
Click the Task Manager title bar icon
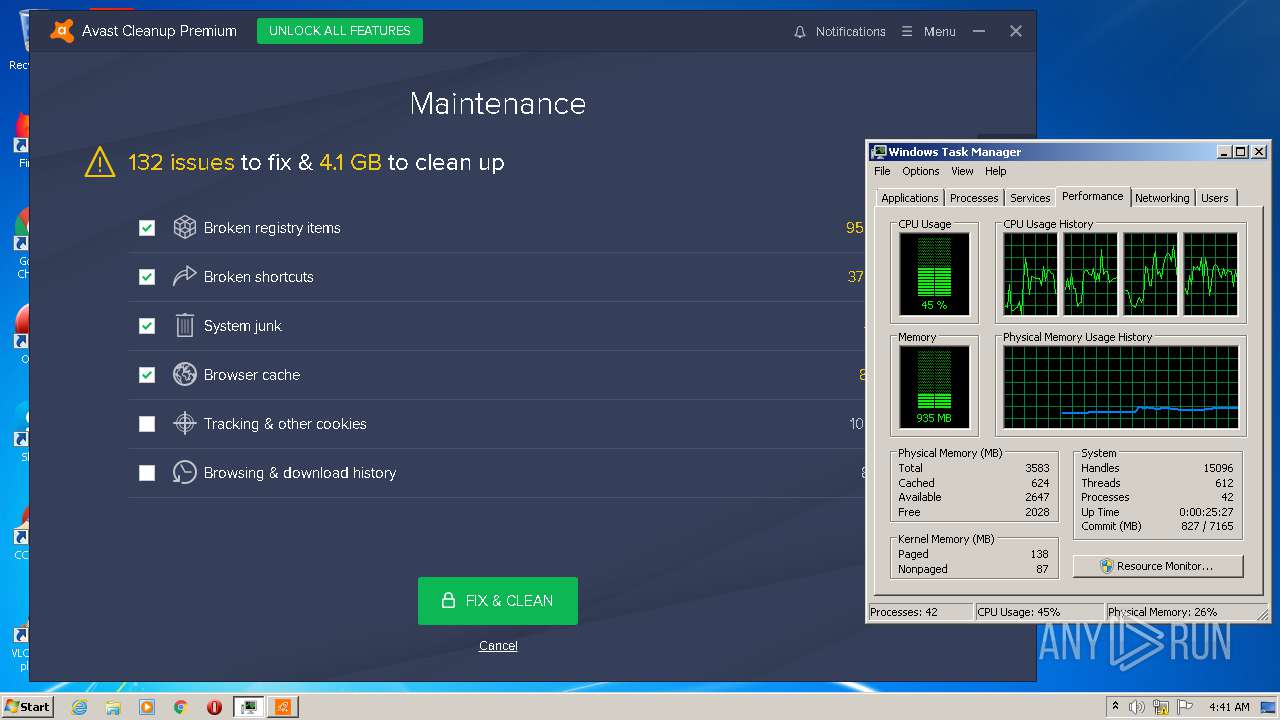(879, 152)
